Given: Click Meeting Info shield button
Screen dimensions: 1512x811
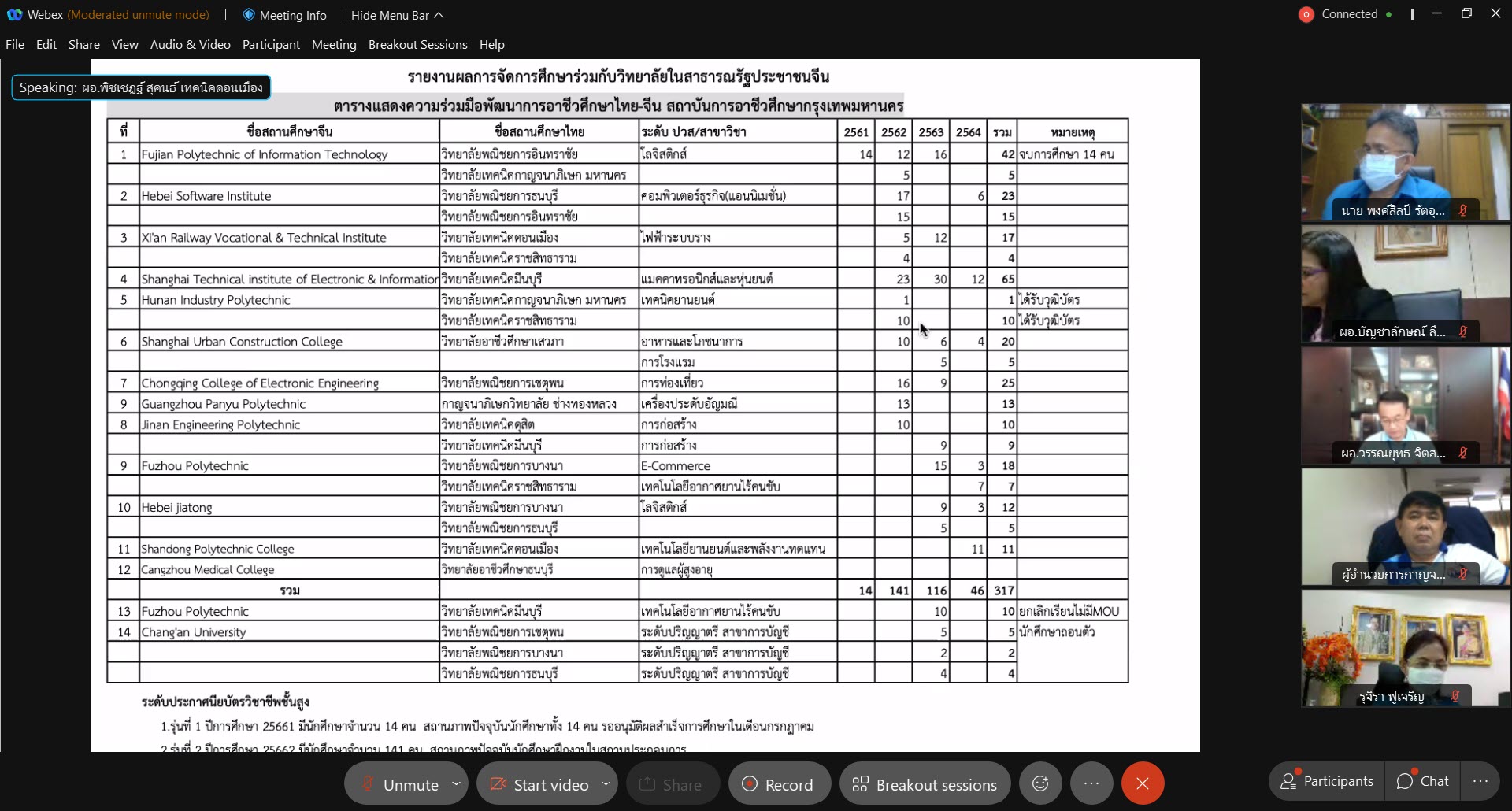Looking at the screenshot, I should (x=284, y=15).
